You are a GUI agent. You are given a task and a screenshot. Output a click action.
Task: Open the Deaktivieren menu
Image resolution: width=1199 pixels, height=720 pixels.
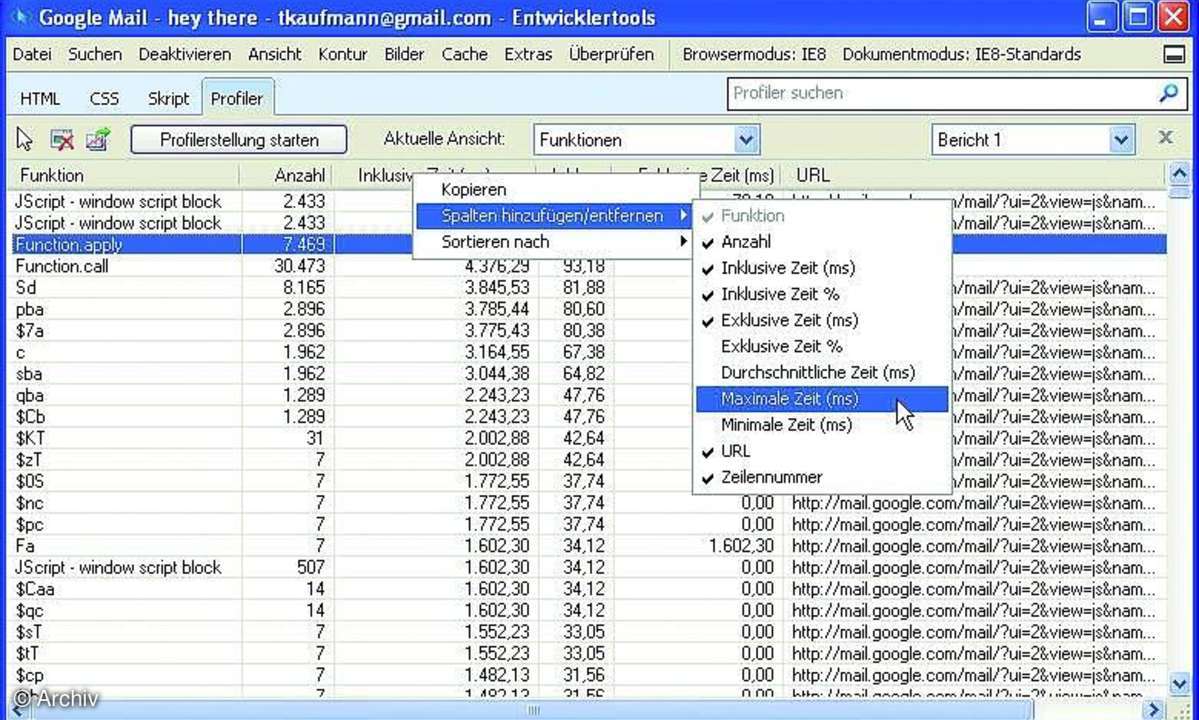point(184,54)
